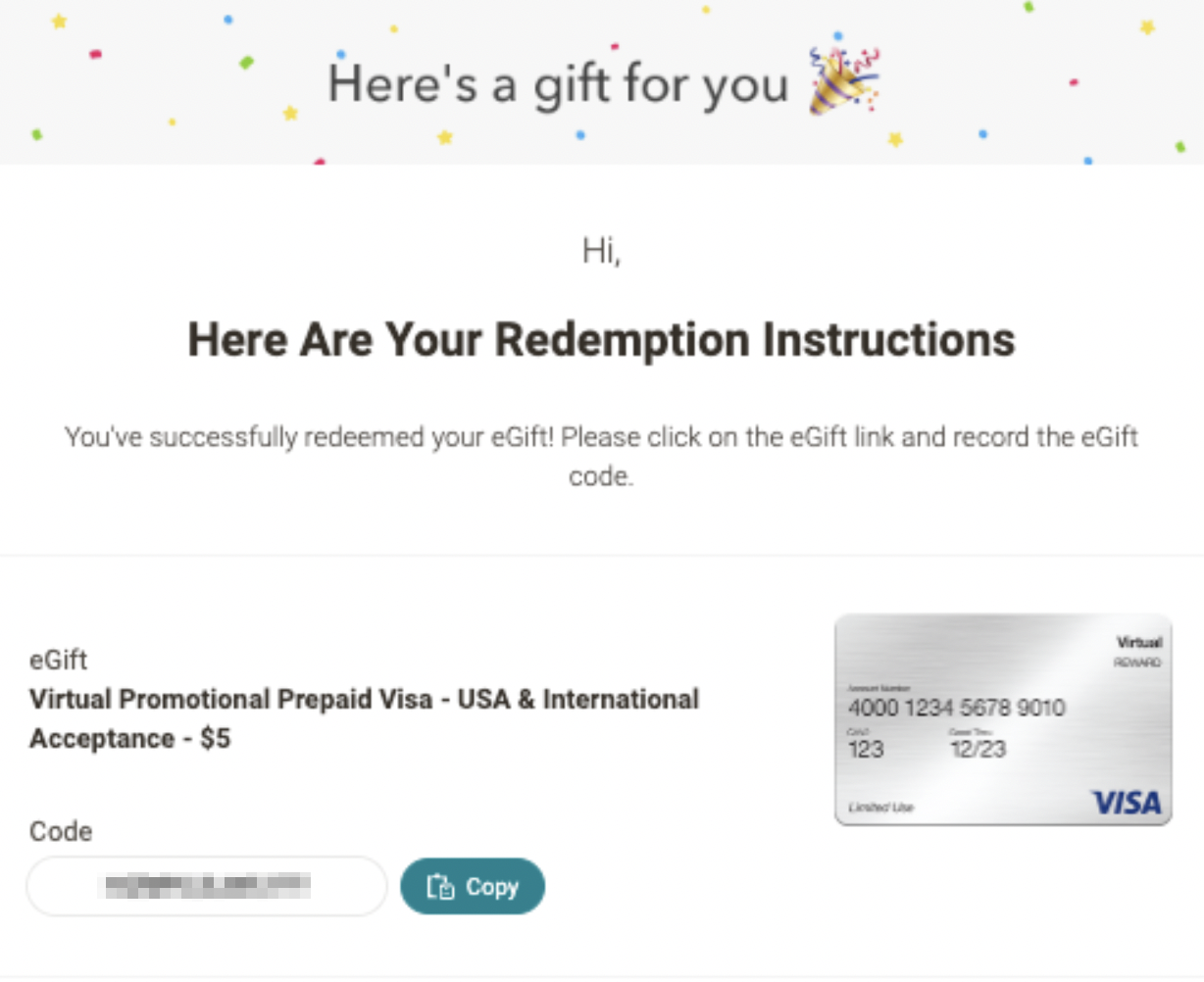Click the blurred eGift code field

pos(207,886)
